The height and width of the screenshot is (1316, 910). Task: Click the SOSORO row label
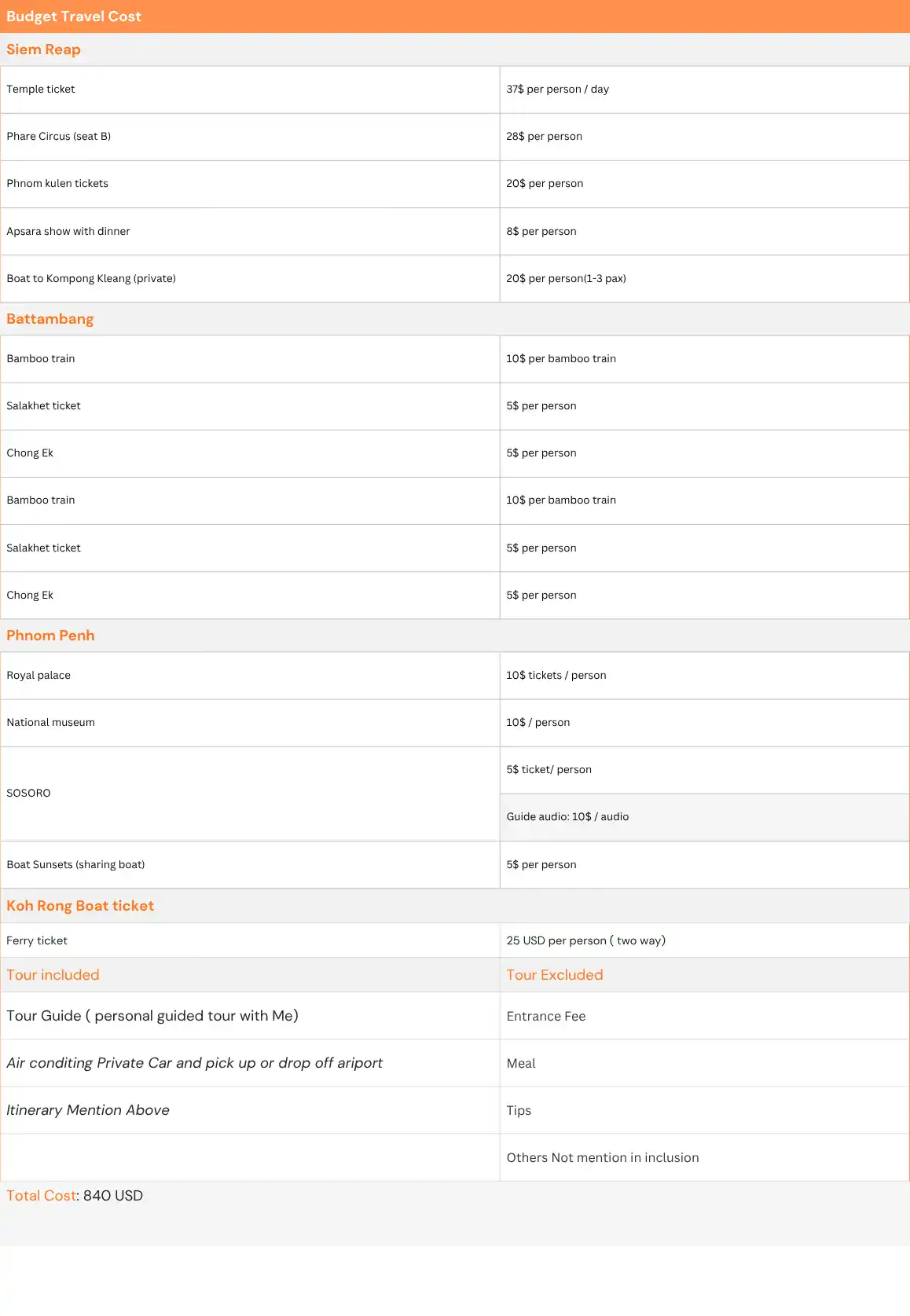(28, 794)
